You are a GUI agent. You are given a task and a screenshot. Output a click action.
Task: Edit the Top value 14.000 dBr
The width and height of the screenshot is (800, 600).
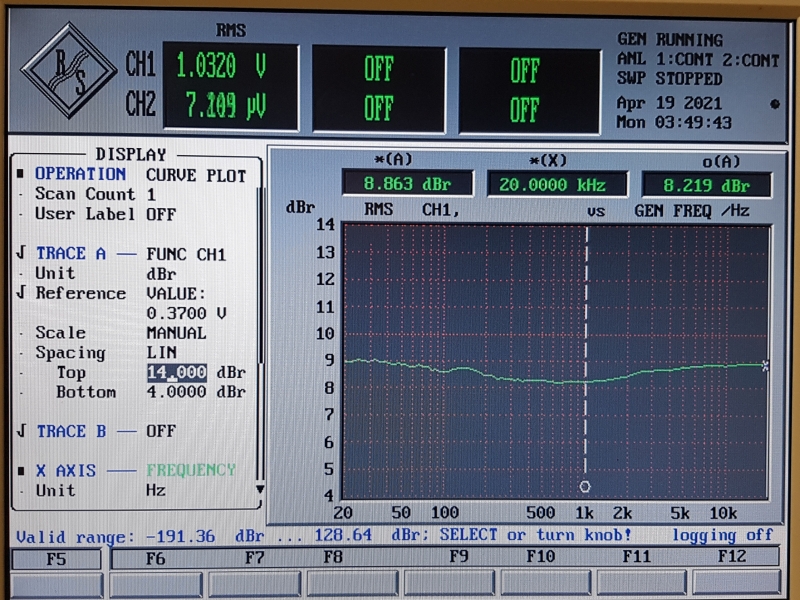[177, 372]
